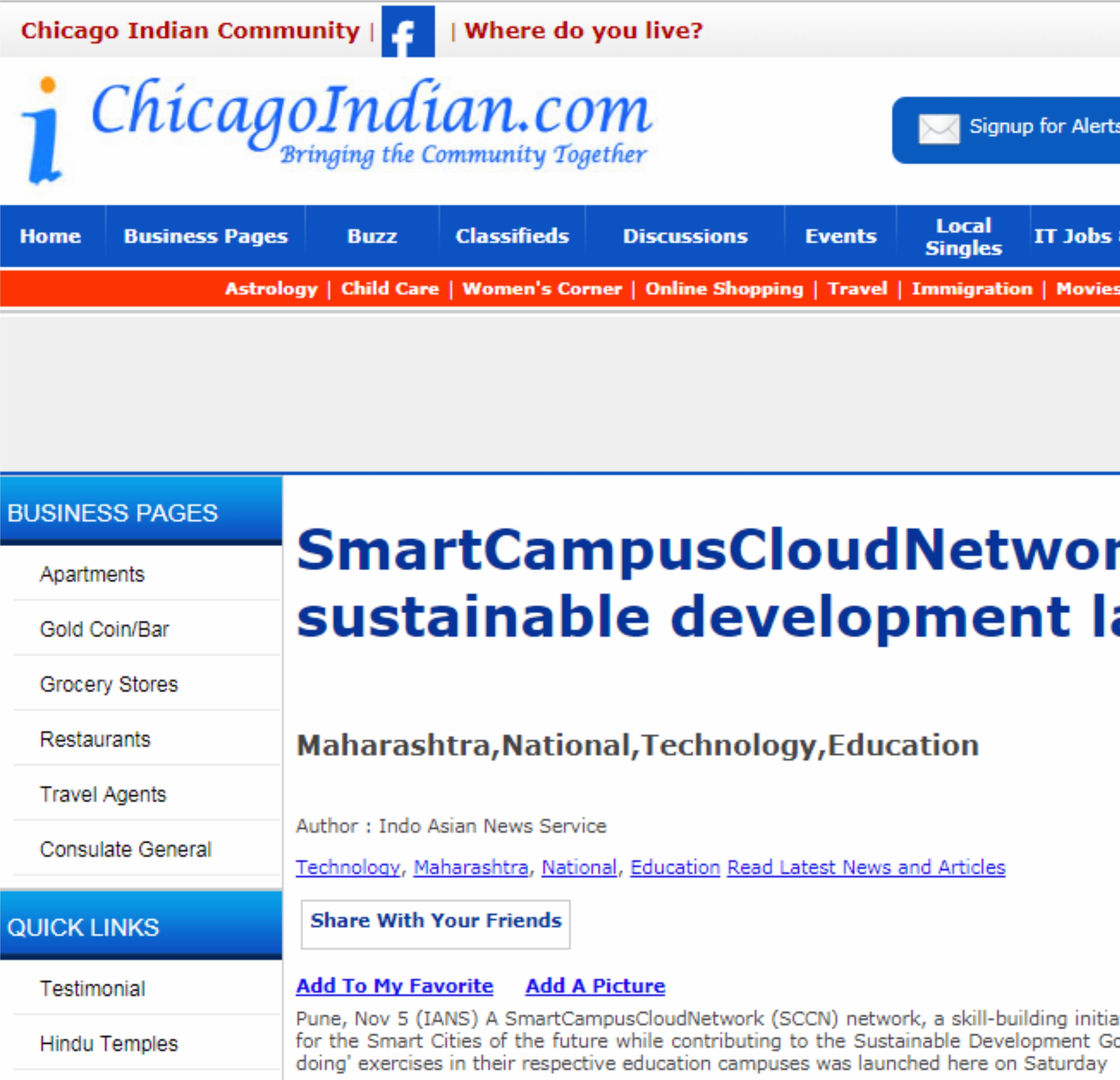Open the Events menu item
1120x1080 pixels.
pyautogui.click(x=840, y=236)
